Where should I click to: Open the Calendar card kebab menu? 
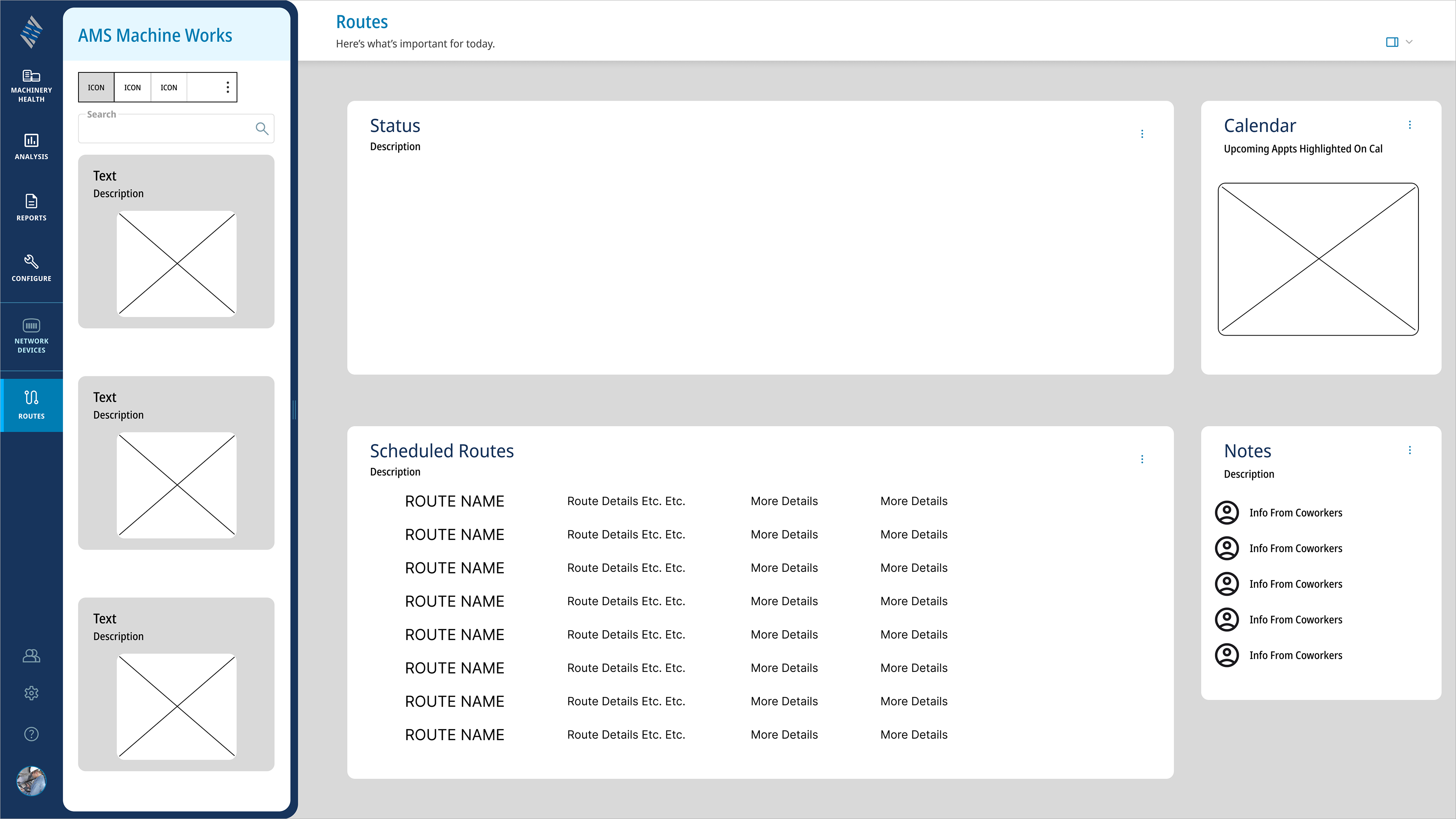(x=1410, y=125)
